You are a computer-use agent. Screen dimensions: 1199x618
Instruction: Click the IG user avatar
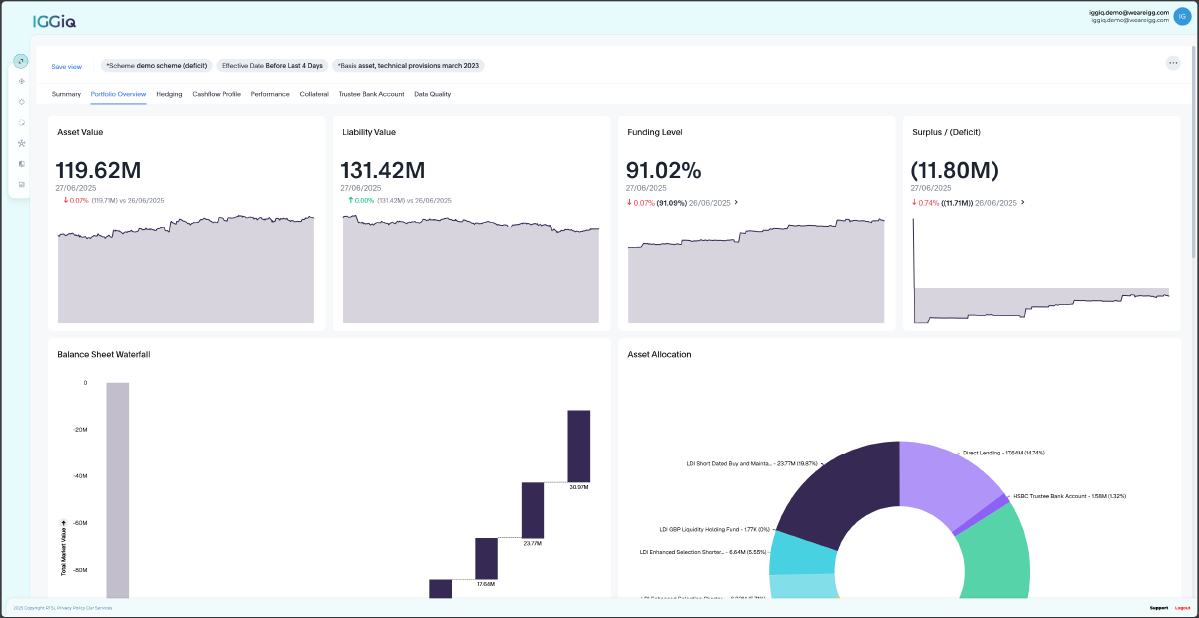[1184, 16]
